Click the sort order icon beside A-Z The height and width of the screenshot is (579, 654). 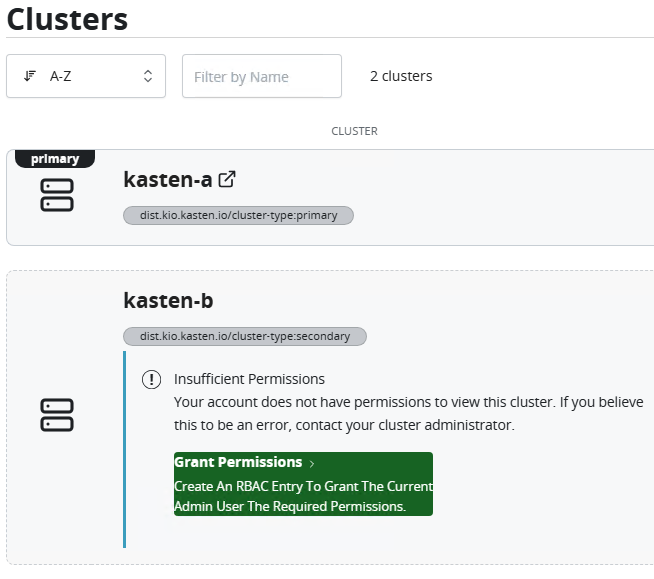click(30, 76)
